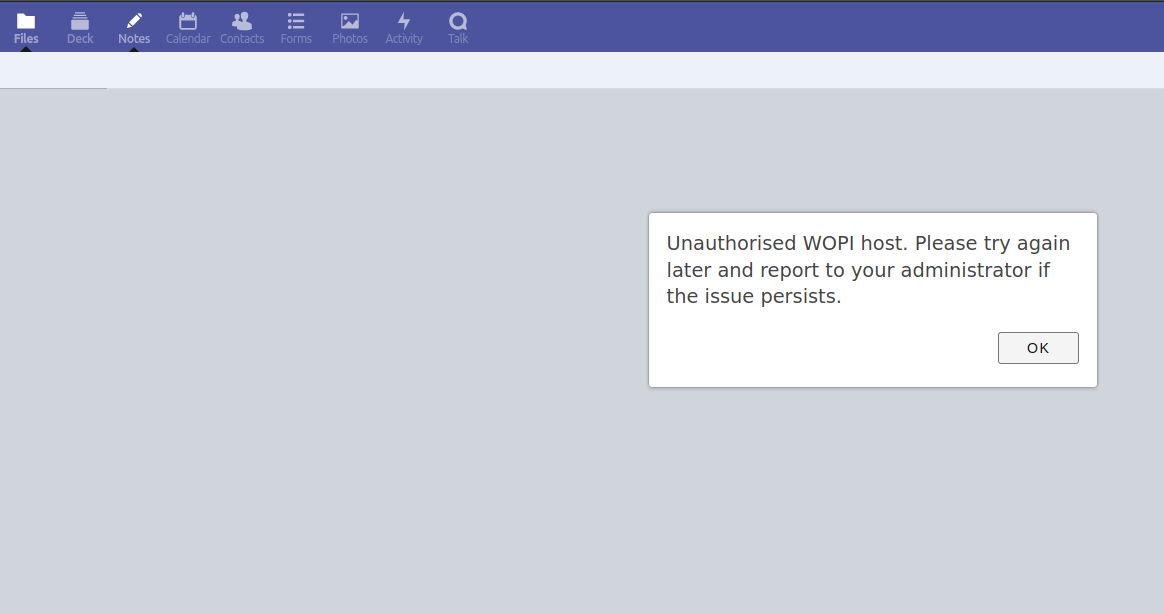Select the "Contacts" text label

[242, 39]
